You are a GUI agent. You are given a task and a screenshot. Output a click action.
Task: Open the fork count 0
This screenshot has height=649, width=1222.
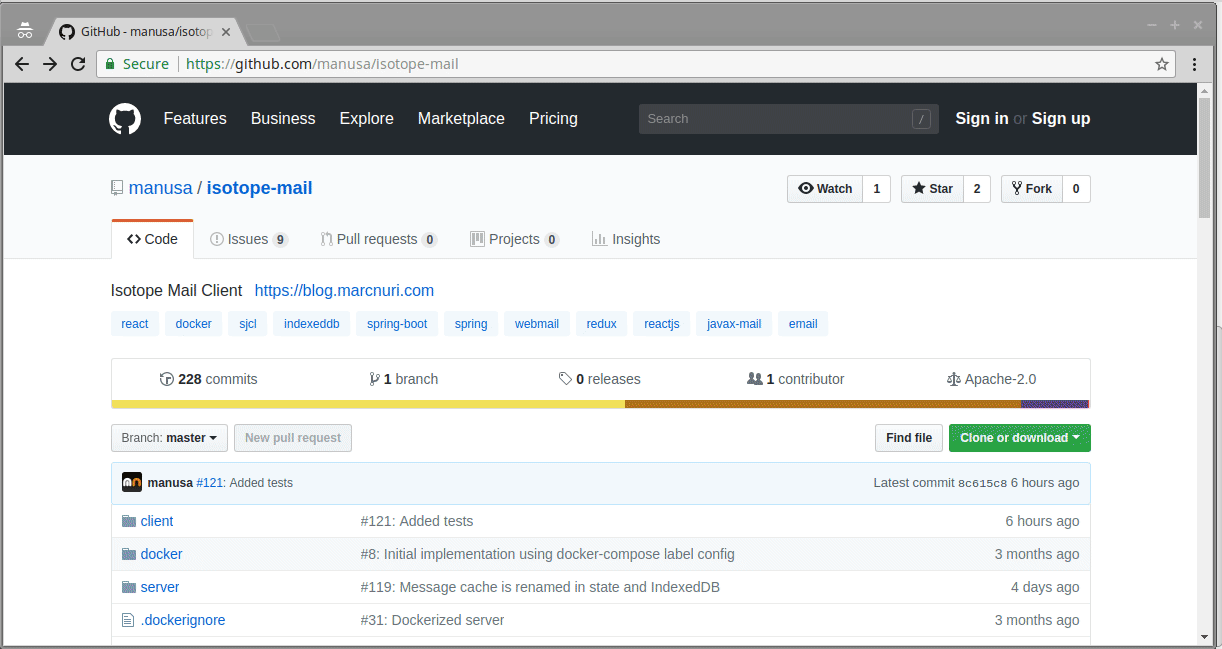click(1076, 189)
